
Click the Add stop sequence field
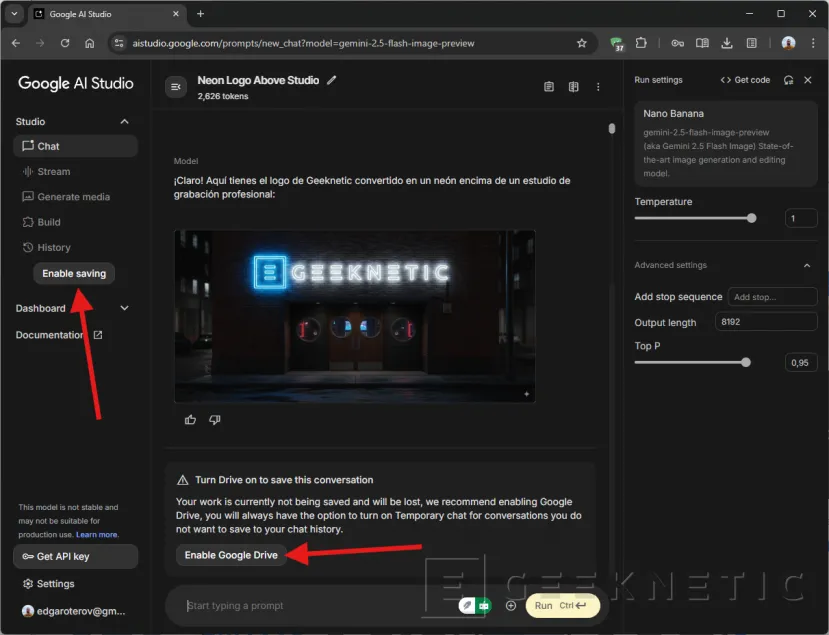click(772, 297)
